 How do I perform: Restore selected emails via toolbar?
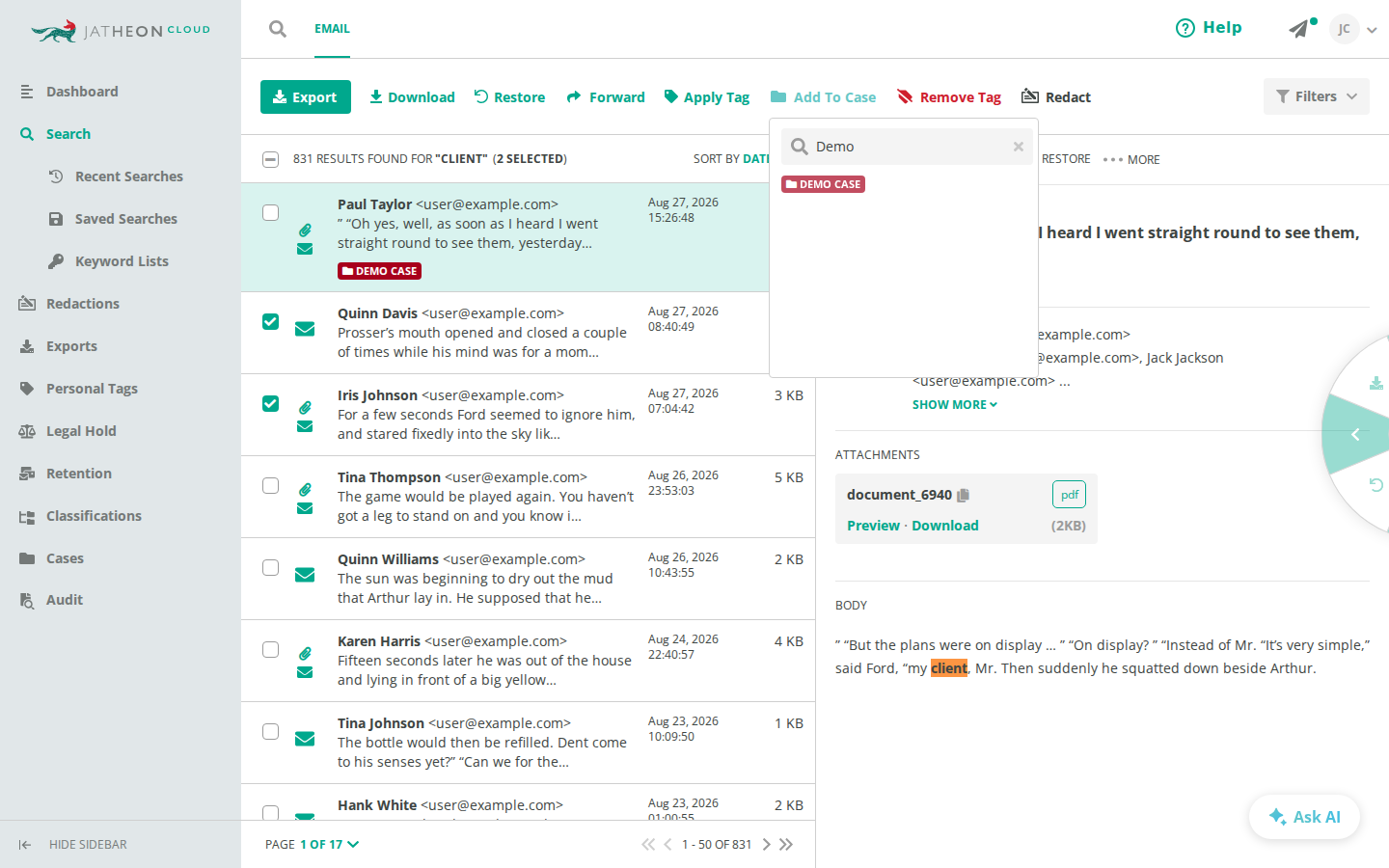coord(509,97)
